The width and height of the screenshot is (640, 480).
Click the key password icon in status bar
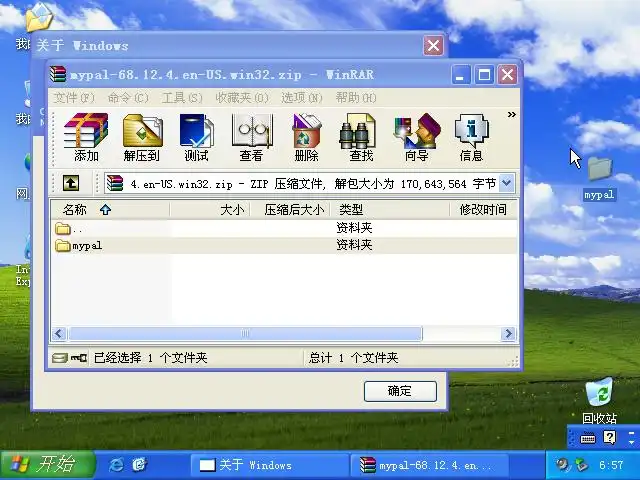tap(78, 358)
